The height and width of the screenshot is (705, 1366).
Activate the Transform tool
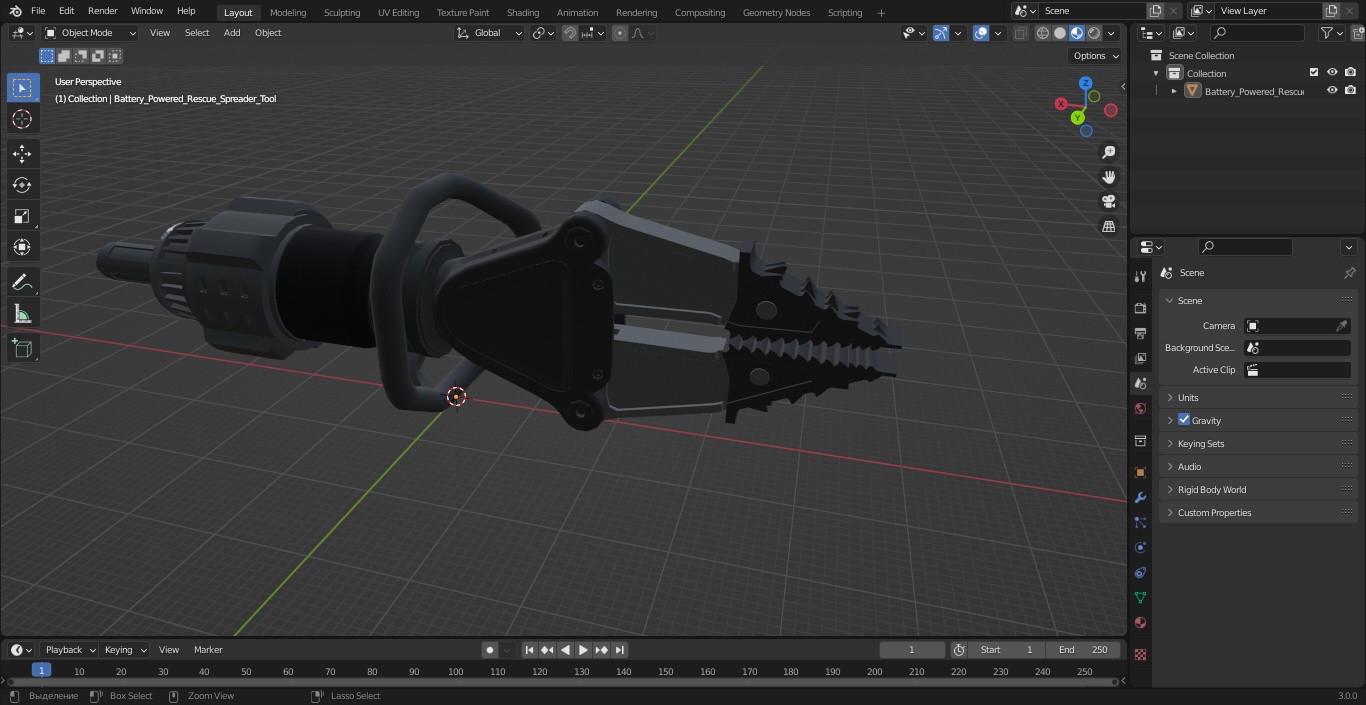point(22,247)
